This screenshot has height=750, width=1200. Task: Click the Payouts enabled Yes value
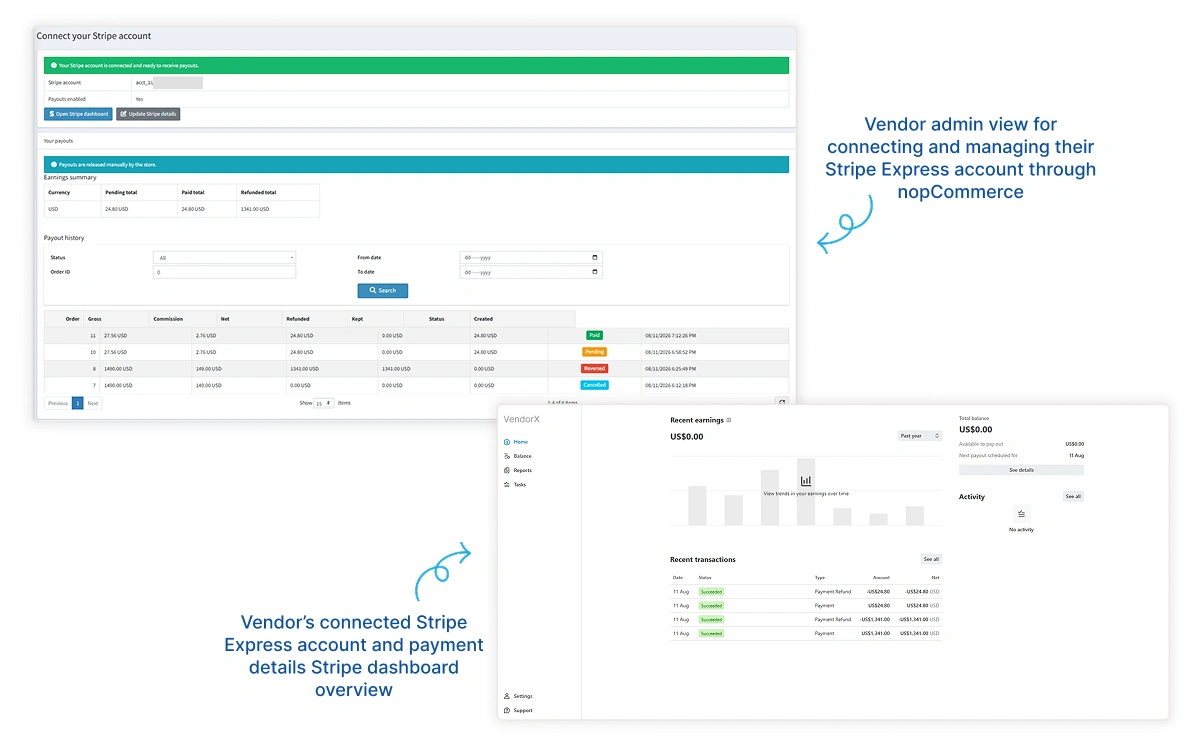[139, 99]
